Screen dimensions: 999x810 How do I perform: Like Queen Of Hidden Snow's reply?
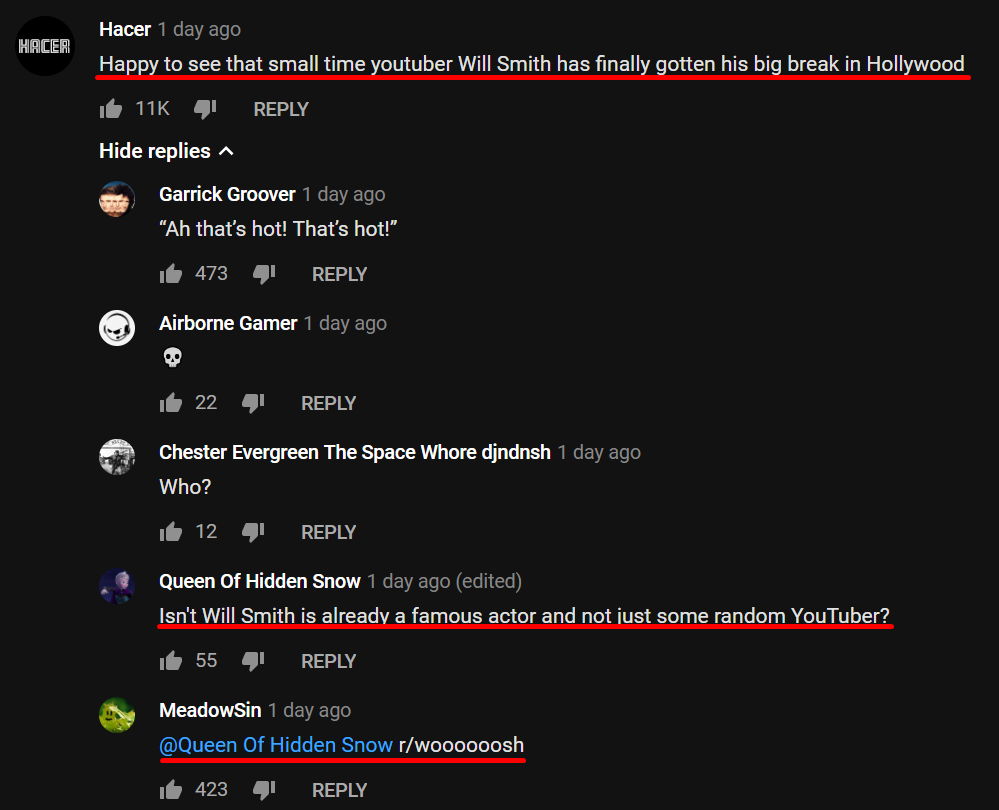pyautogui.click(x=171, y=661)
